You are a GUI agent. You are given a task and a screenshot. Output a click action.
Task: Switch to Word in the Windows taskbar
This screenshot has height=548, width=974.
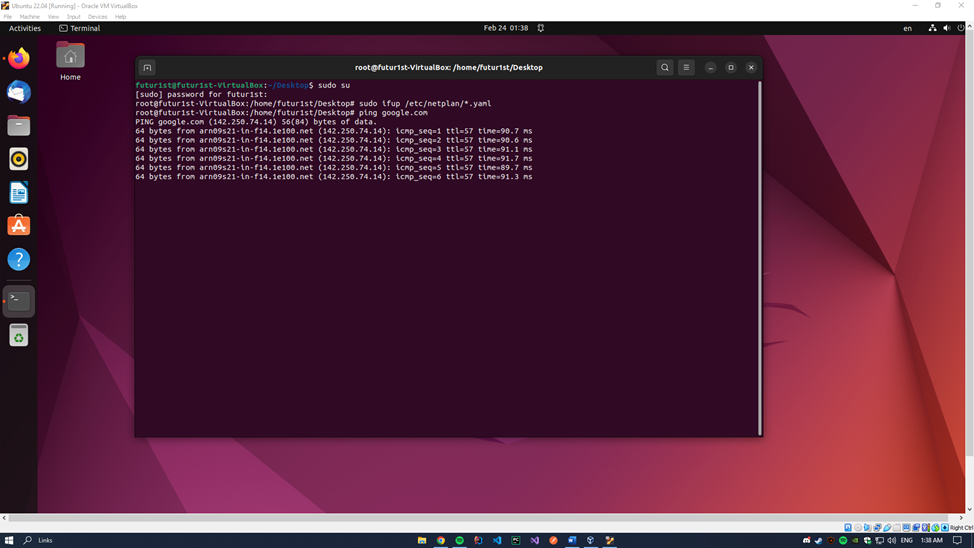click(572, 541)
